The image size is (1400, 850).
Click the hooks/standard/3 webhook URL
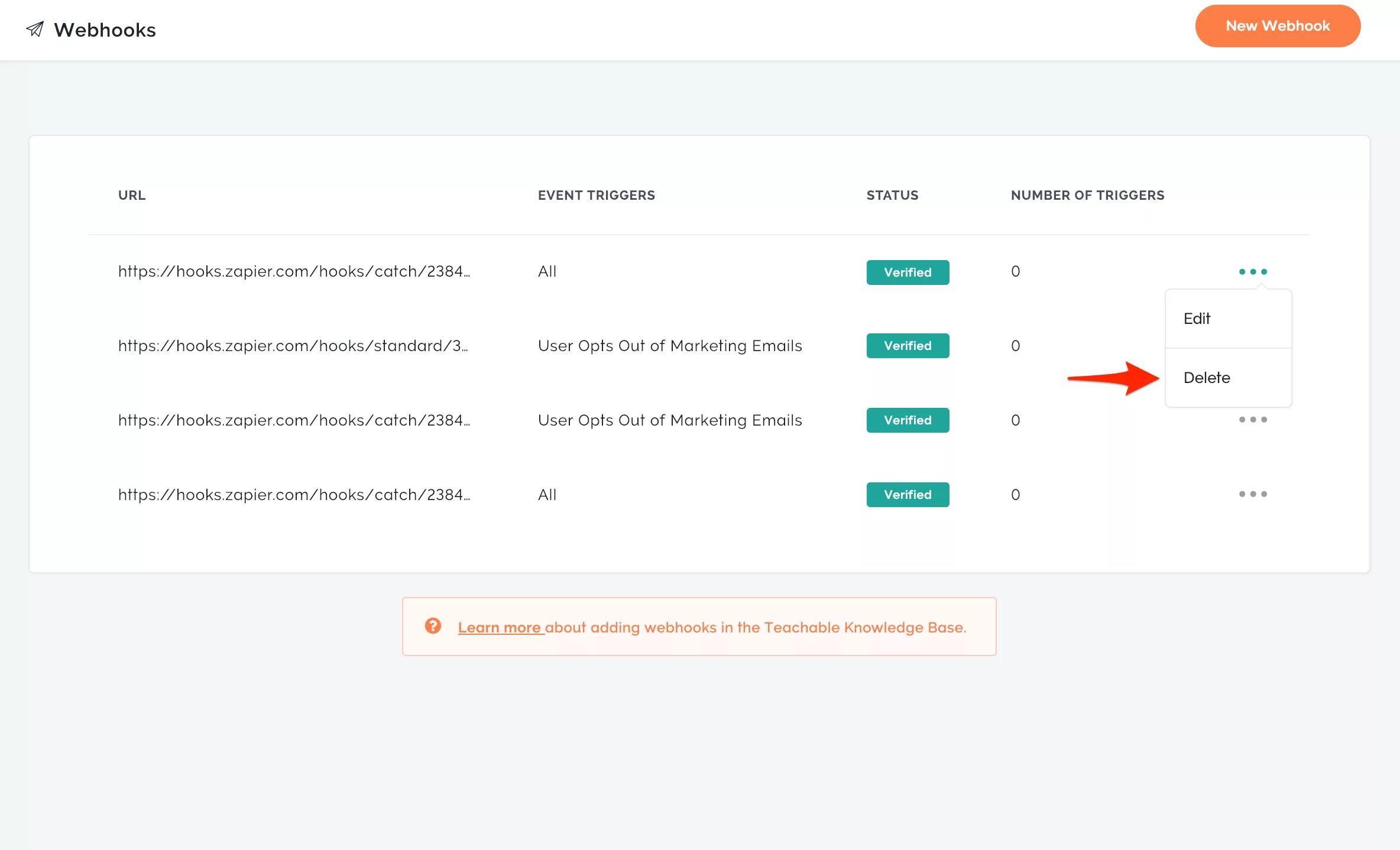click(293, 346)
